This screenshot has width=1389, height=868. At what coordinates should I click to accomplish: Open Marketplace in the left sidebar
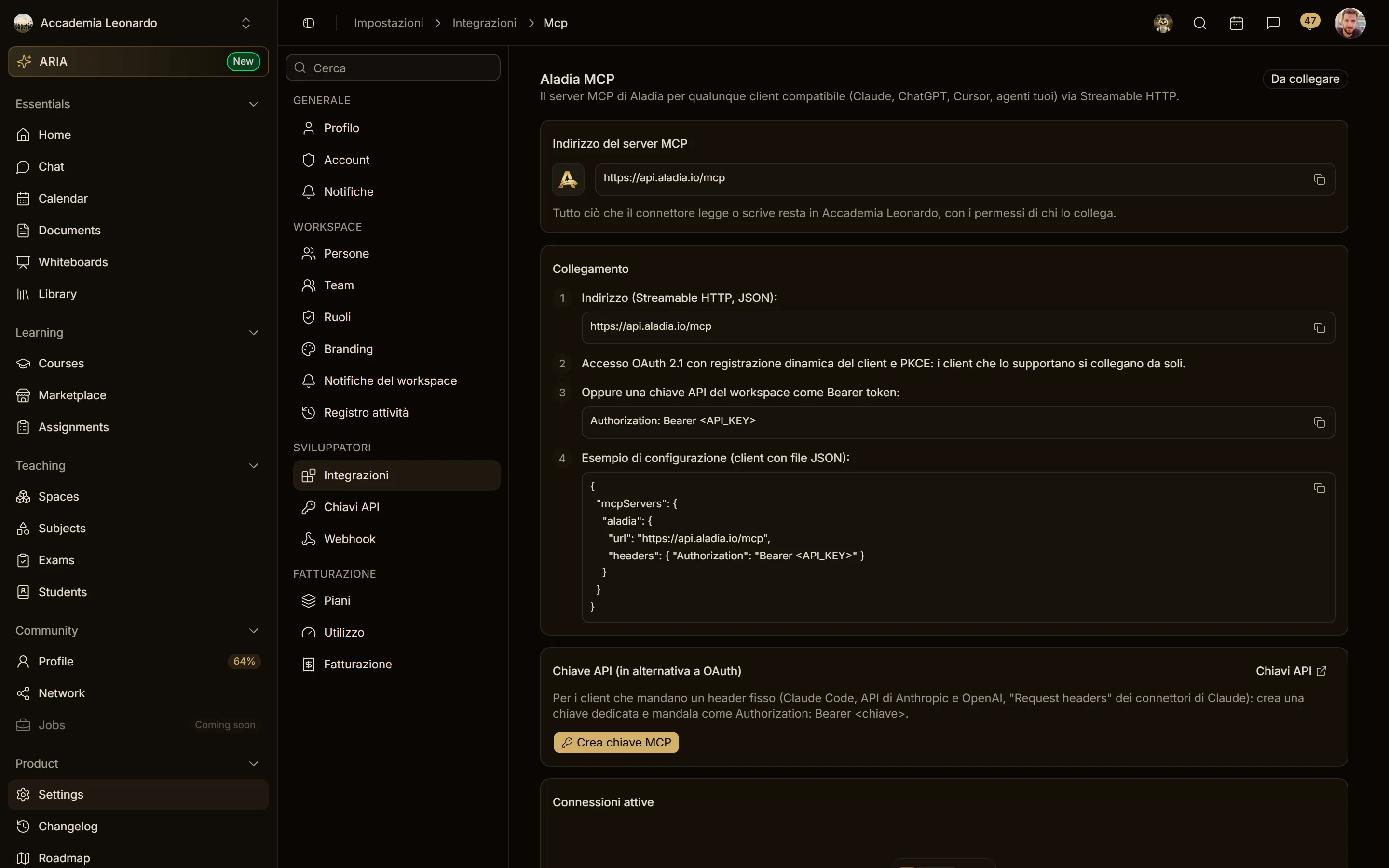click(138, 395)
